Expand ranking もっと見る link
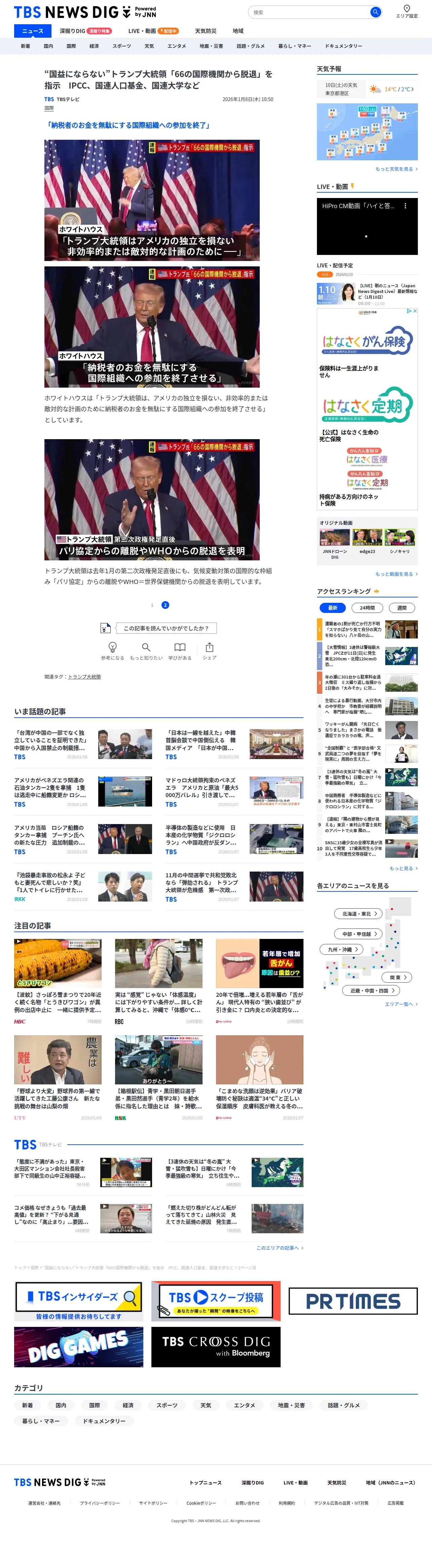Viewport: 432px width, 1568px height. tap(403, 869)
